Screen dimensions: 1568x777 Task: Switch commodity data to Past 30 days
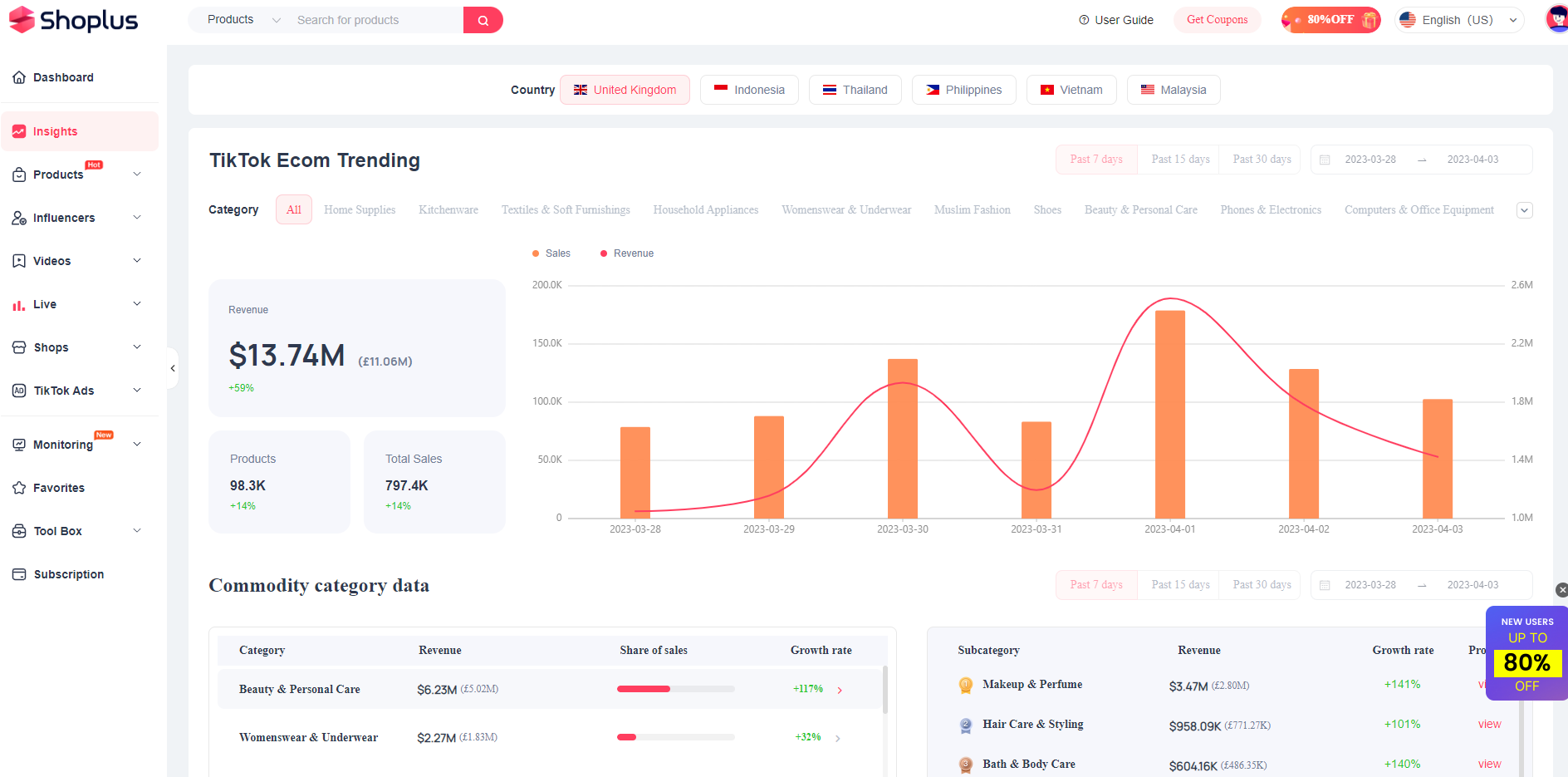[1262, 585]
